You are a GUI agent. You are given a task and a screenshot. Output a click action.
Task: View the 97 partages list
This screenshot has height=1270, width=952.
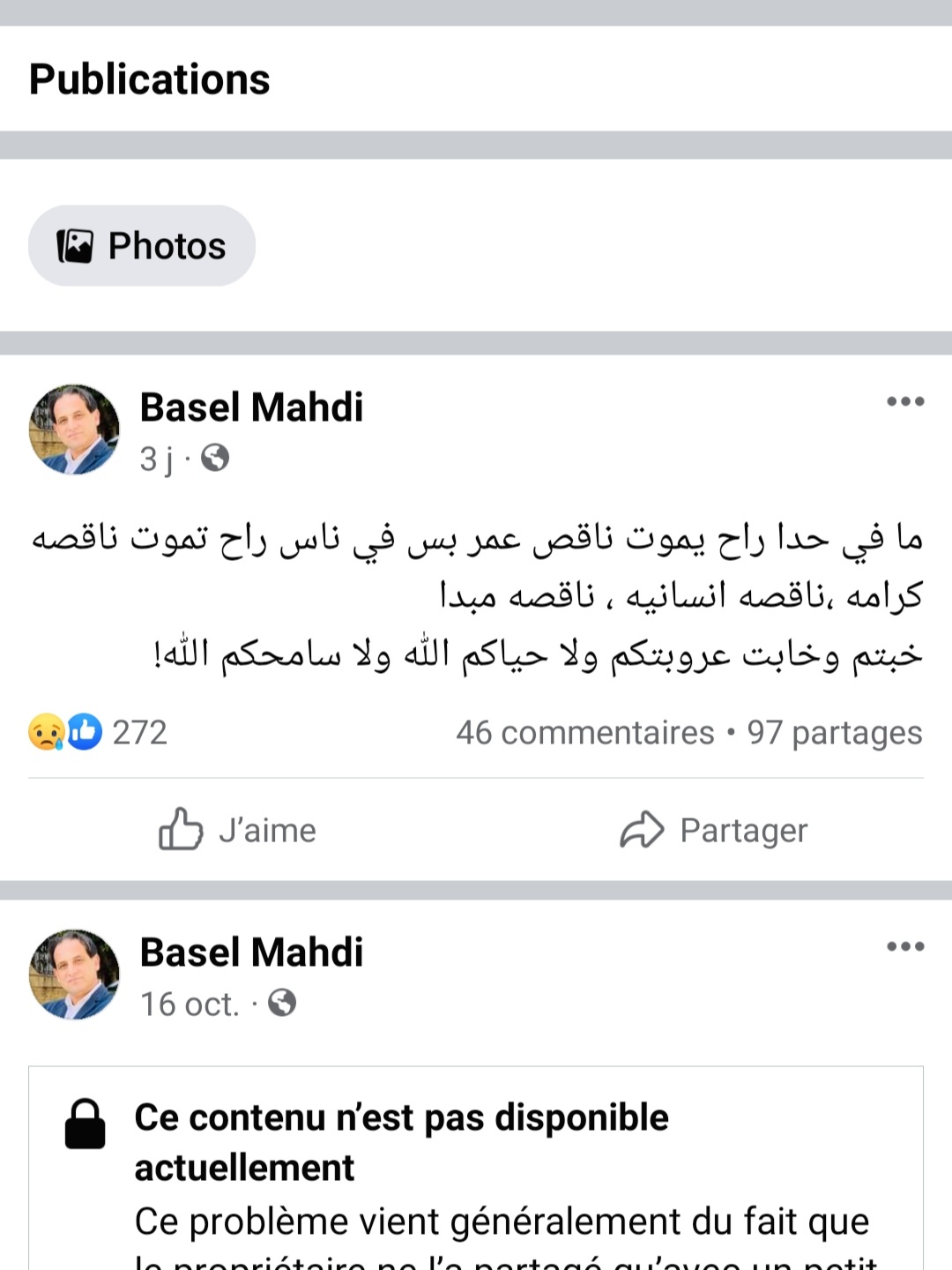(835, 733)
